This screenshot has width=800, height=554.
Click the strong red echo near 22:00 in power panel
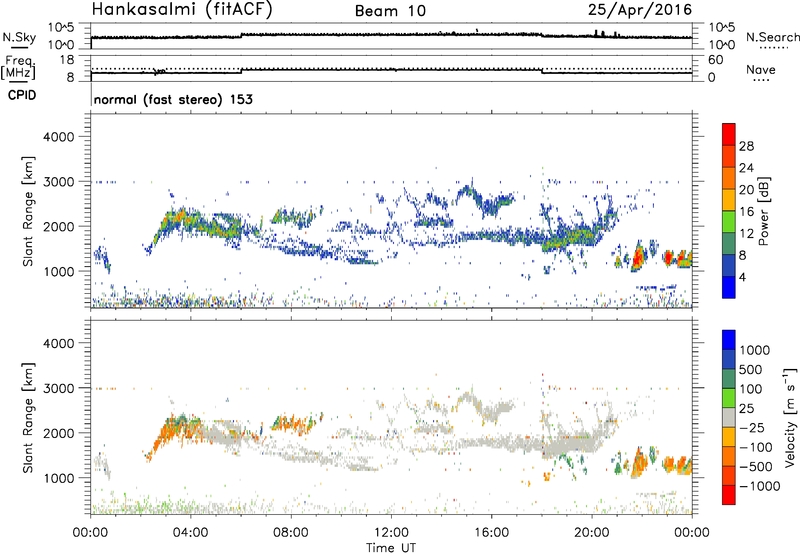click(637, 259)
